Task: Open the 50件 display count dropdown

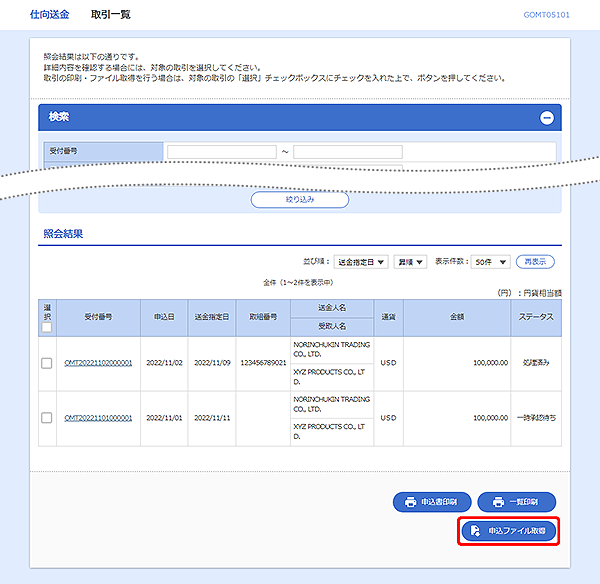Action: (x=491, y=262)
